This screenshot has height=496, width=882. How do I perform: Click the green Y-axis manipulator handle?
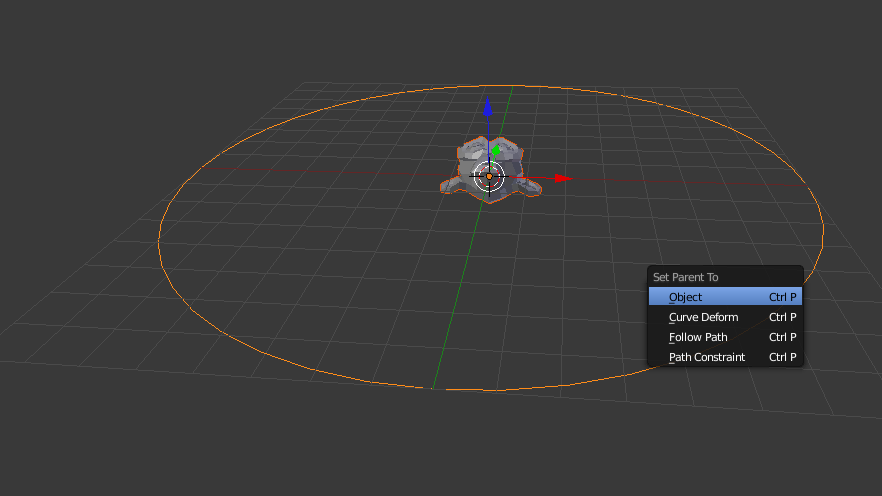click(496, 151)
